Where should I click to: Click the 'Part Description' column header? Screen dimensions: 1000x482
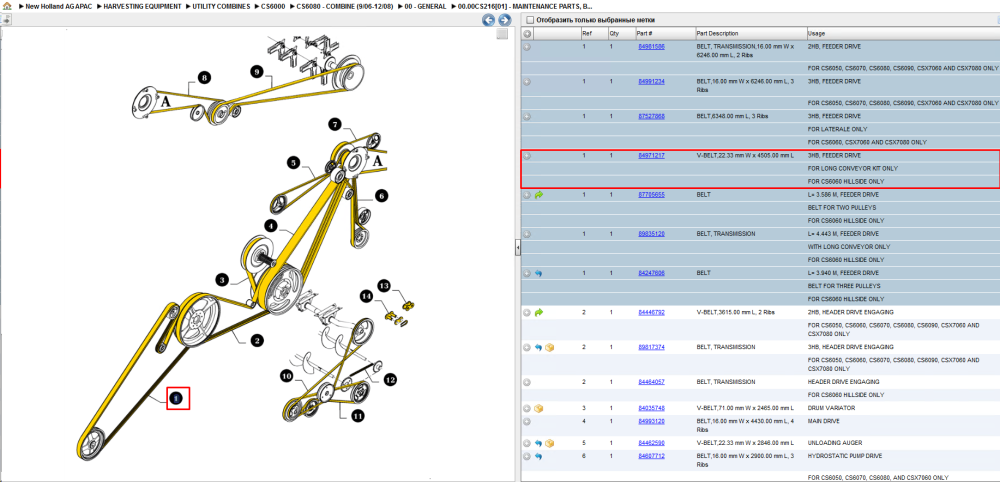point(750,33)
